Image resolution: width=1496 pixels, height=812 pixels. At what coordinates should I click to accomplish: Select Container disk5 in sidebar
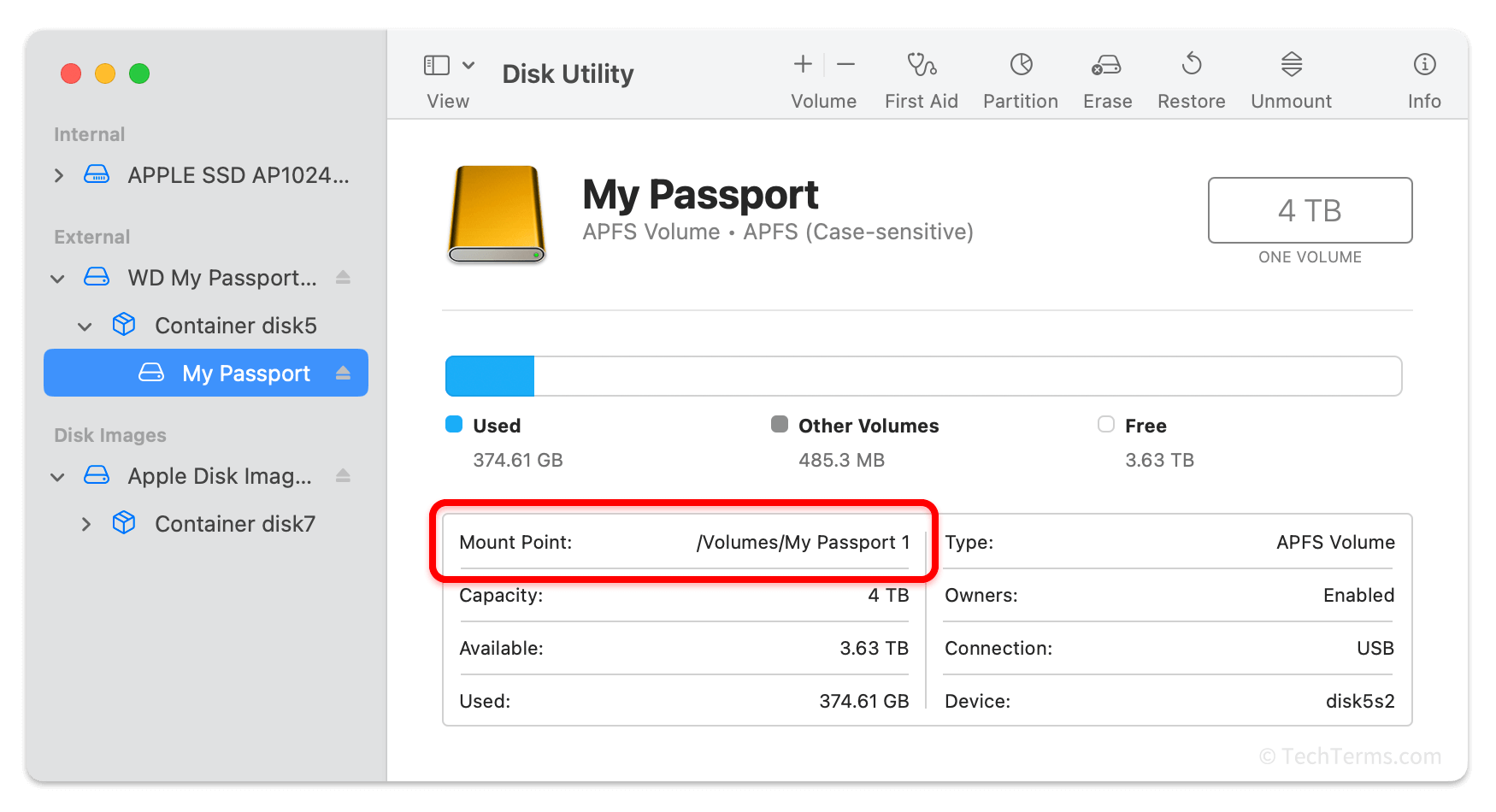(x=206, y=326)
